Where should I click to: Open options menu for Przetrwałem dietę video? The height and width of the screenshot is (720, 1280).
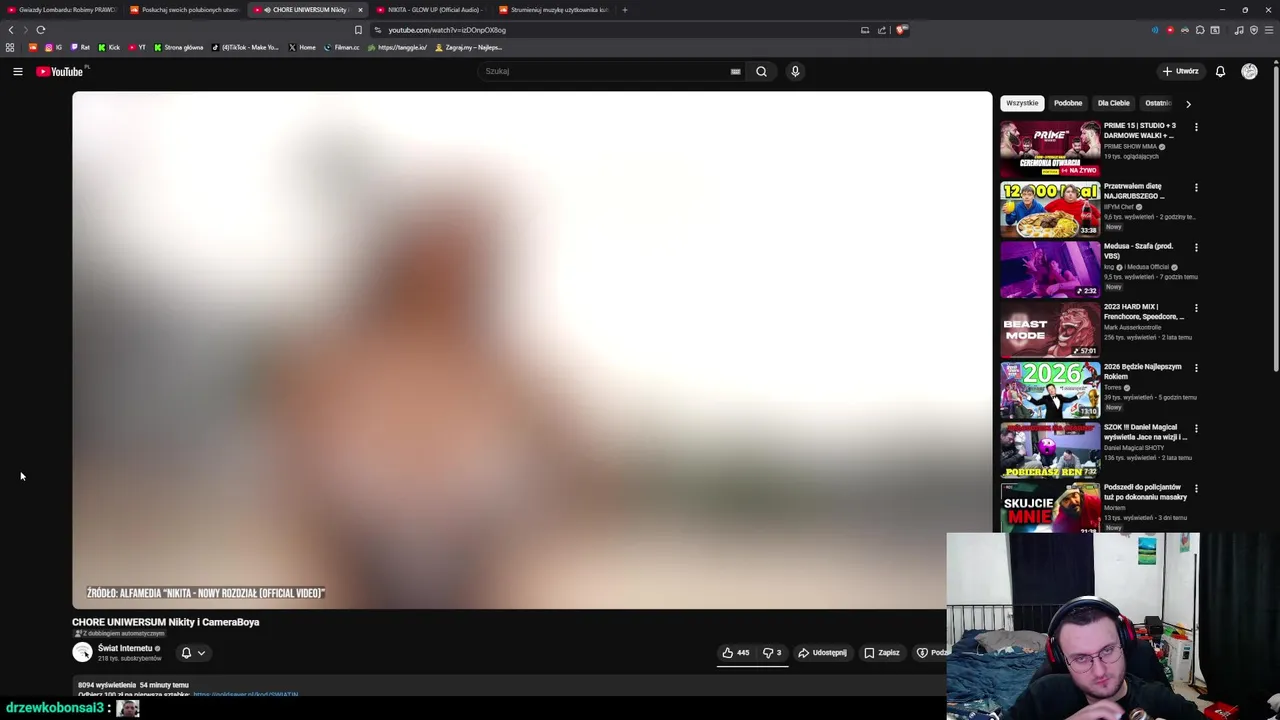tap(1196, 187)
